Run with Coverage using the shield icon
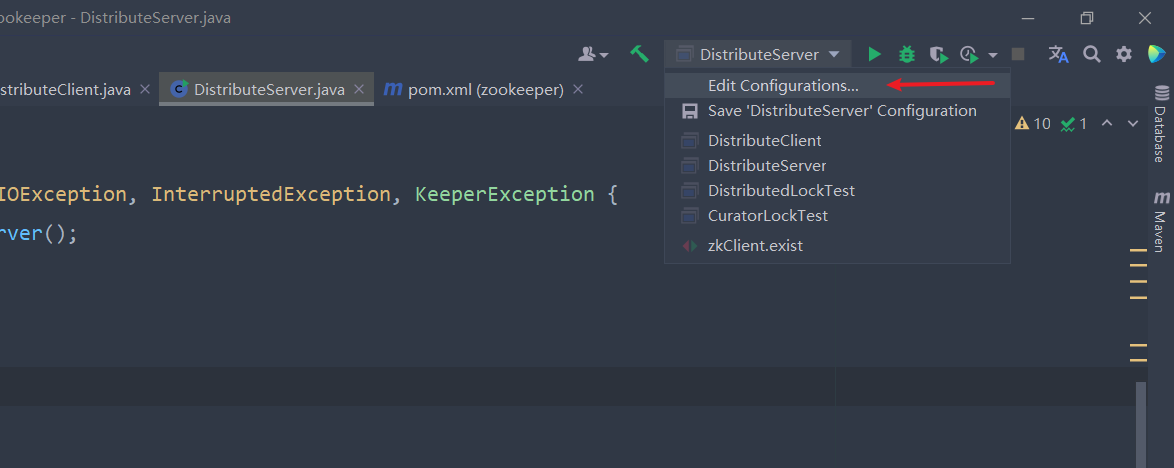 937,55
